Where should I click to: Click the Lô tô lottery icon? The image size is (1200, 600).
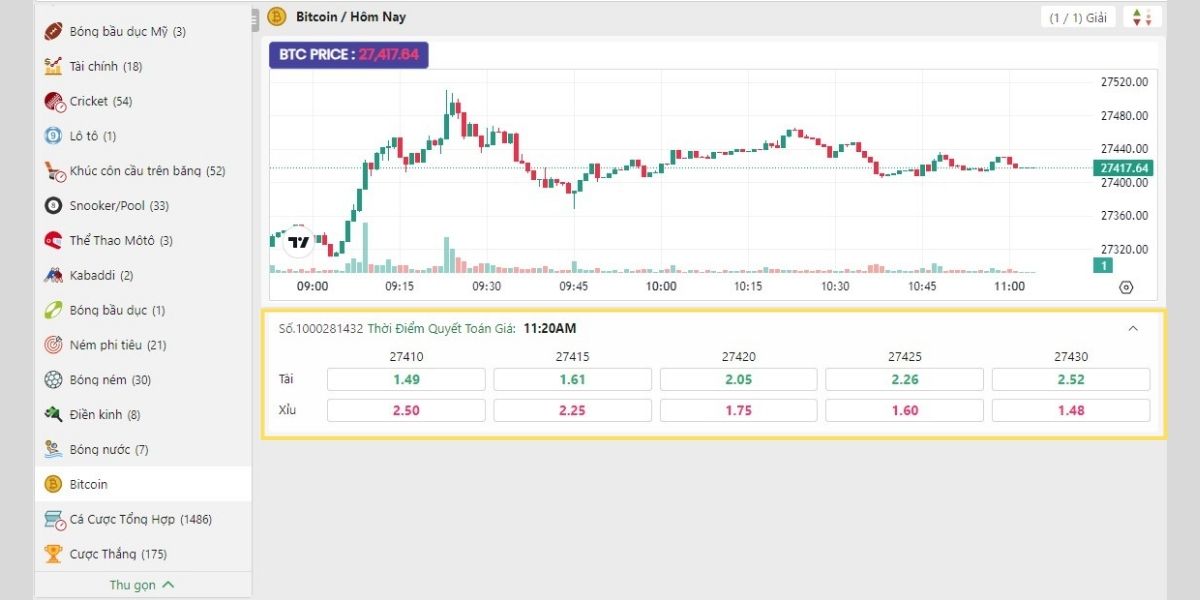coord(54,136)
